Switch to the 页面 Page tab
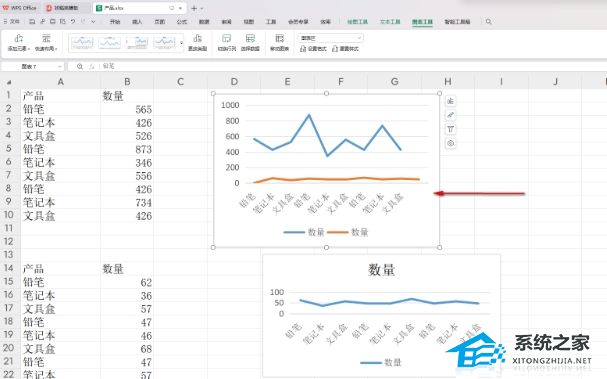This screenshot has height=379, width=607. tap(159, 22)
